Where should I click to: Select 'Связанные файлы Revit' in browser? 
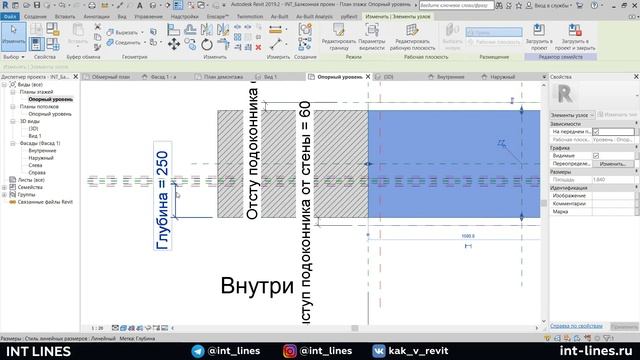(45, 202)
